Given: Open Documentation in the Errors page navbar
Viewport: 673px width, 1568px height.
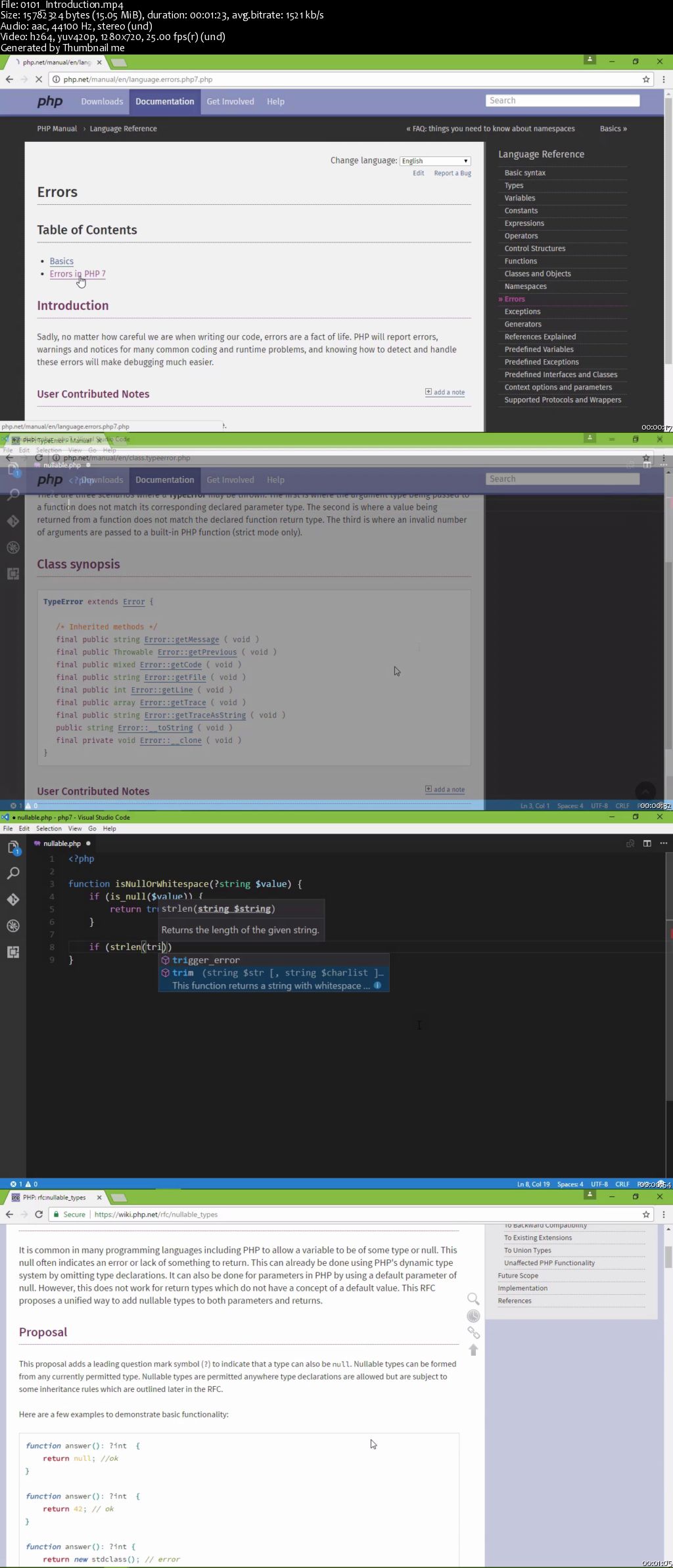Looking at the screenshot, I should coord(165,102).
